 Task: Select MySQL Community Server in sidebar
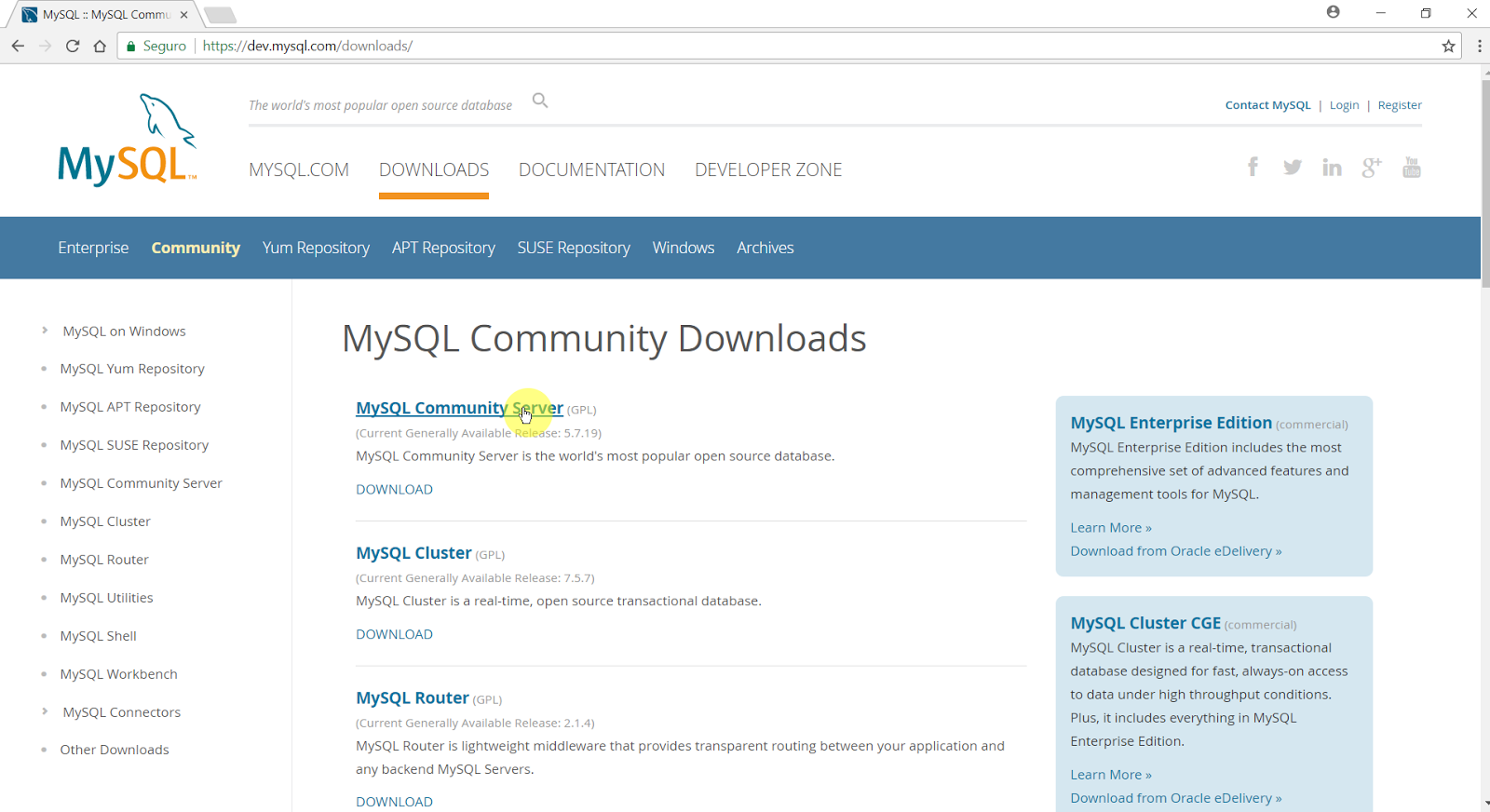[142, 483]
